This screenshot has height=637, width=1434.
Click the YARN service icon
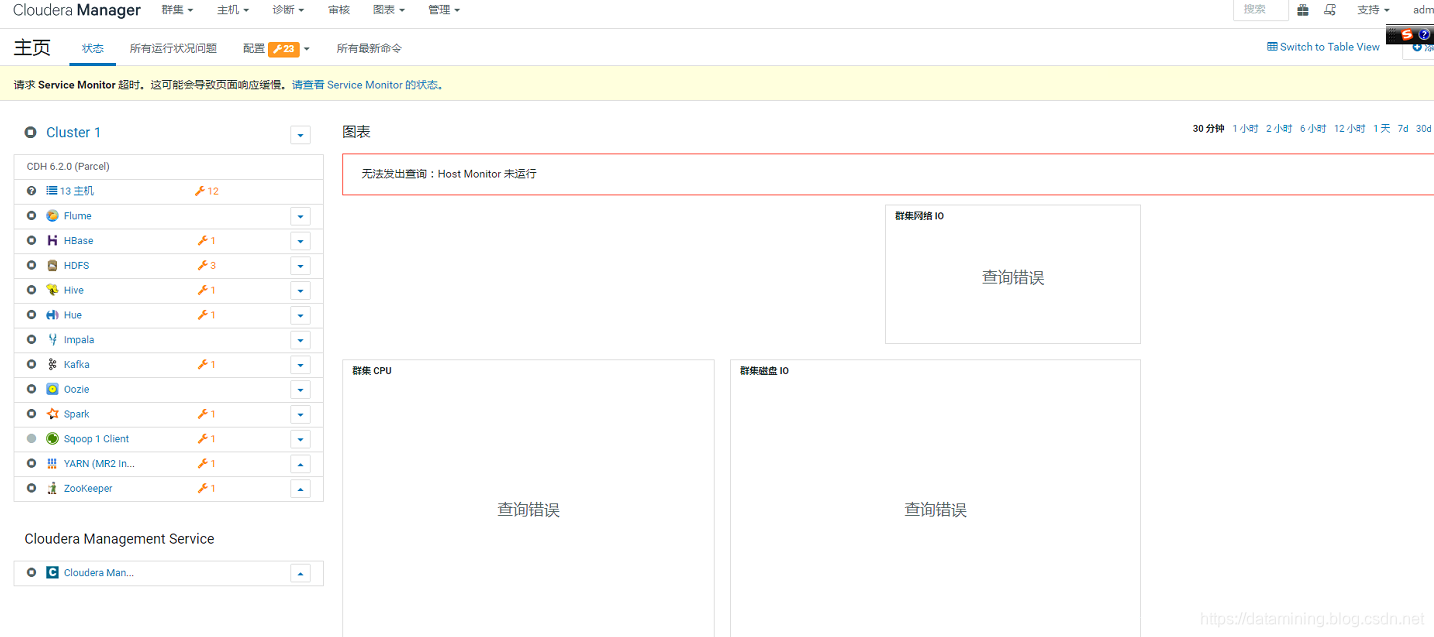(x=52, y=464)
